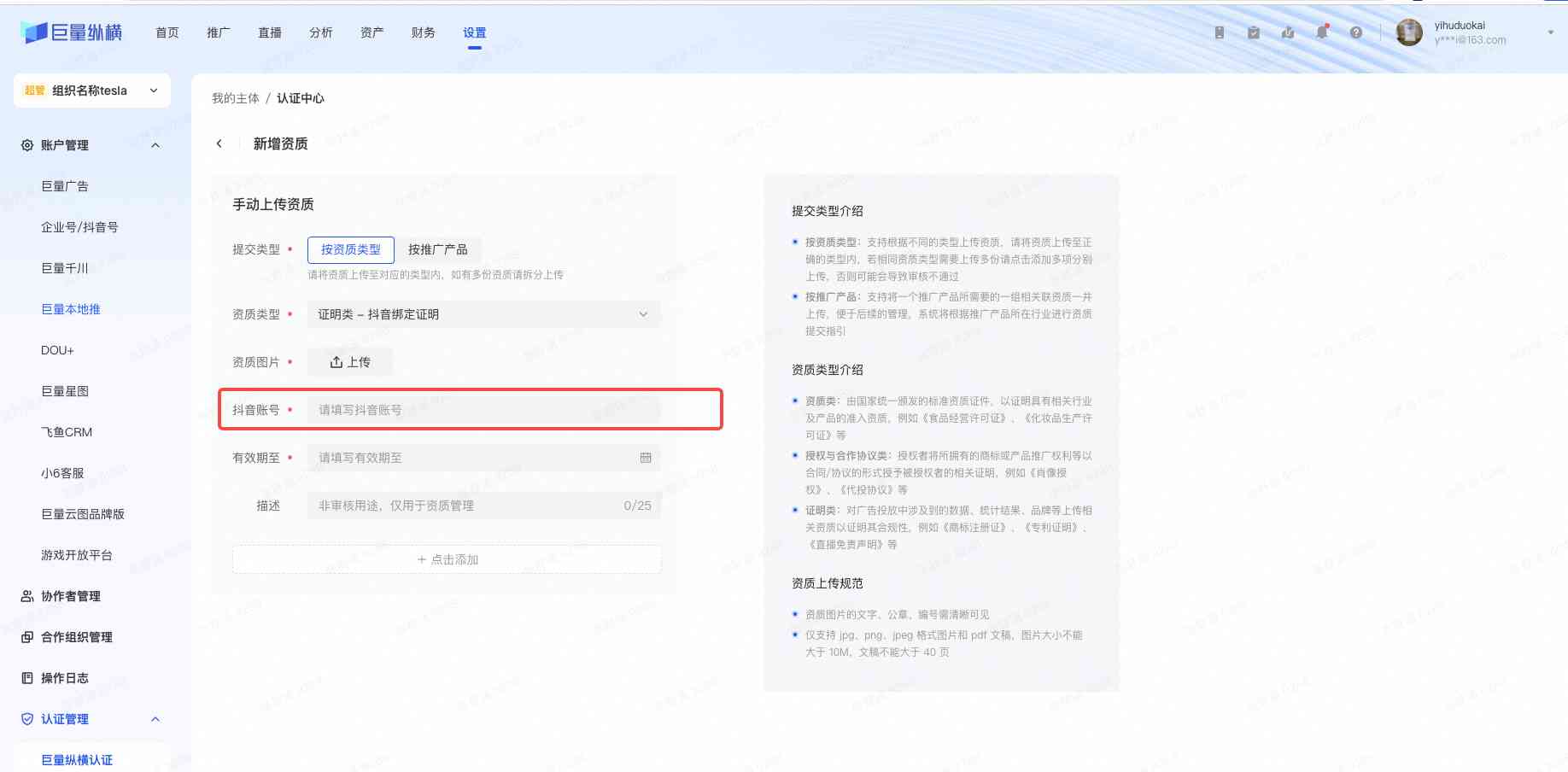Collapse the 认证管理 sidebar section
Image resolution: width=1568 pixels, height=772 pixels.
pos(155,719)
